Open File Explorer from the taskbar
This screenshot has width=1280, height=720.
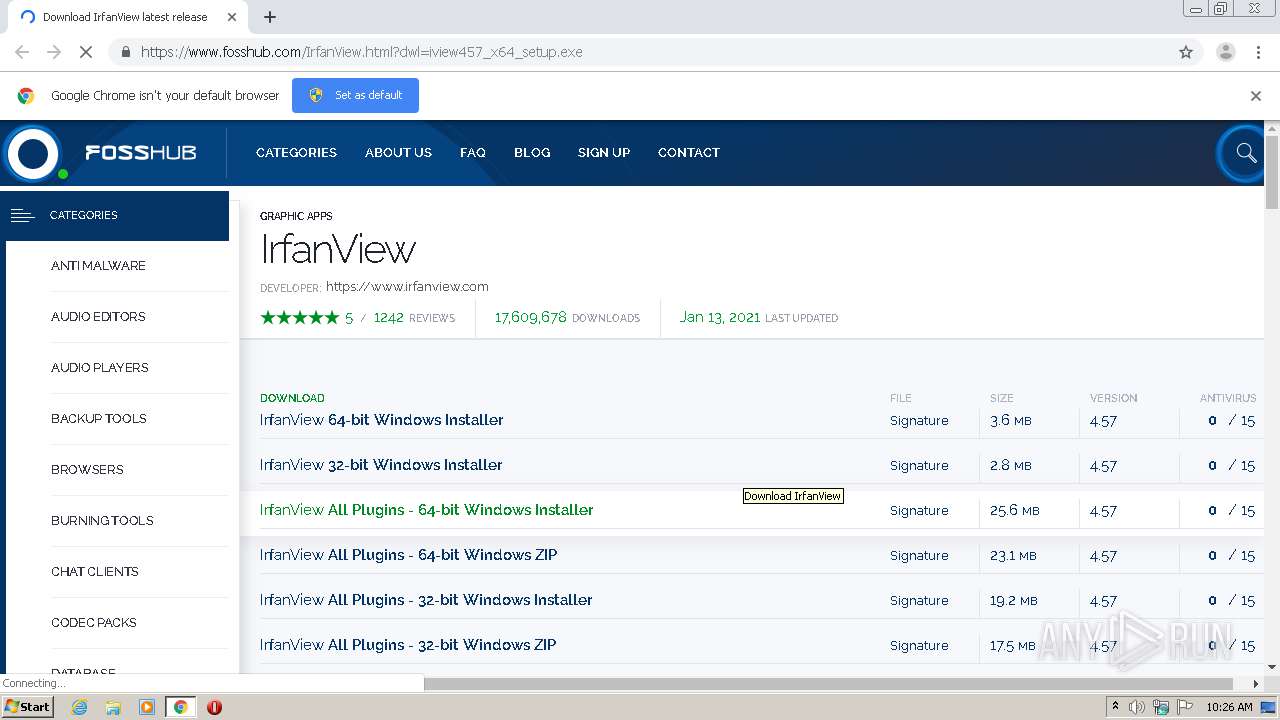click(113, 707)
